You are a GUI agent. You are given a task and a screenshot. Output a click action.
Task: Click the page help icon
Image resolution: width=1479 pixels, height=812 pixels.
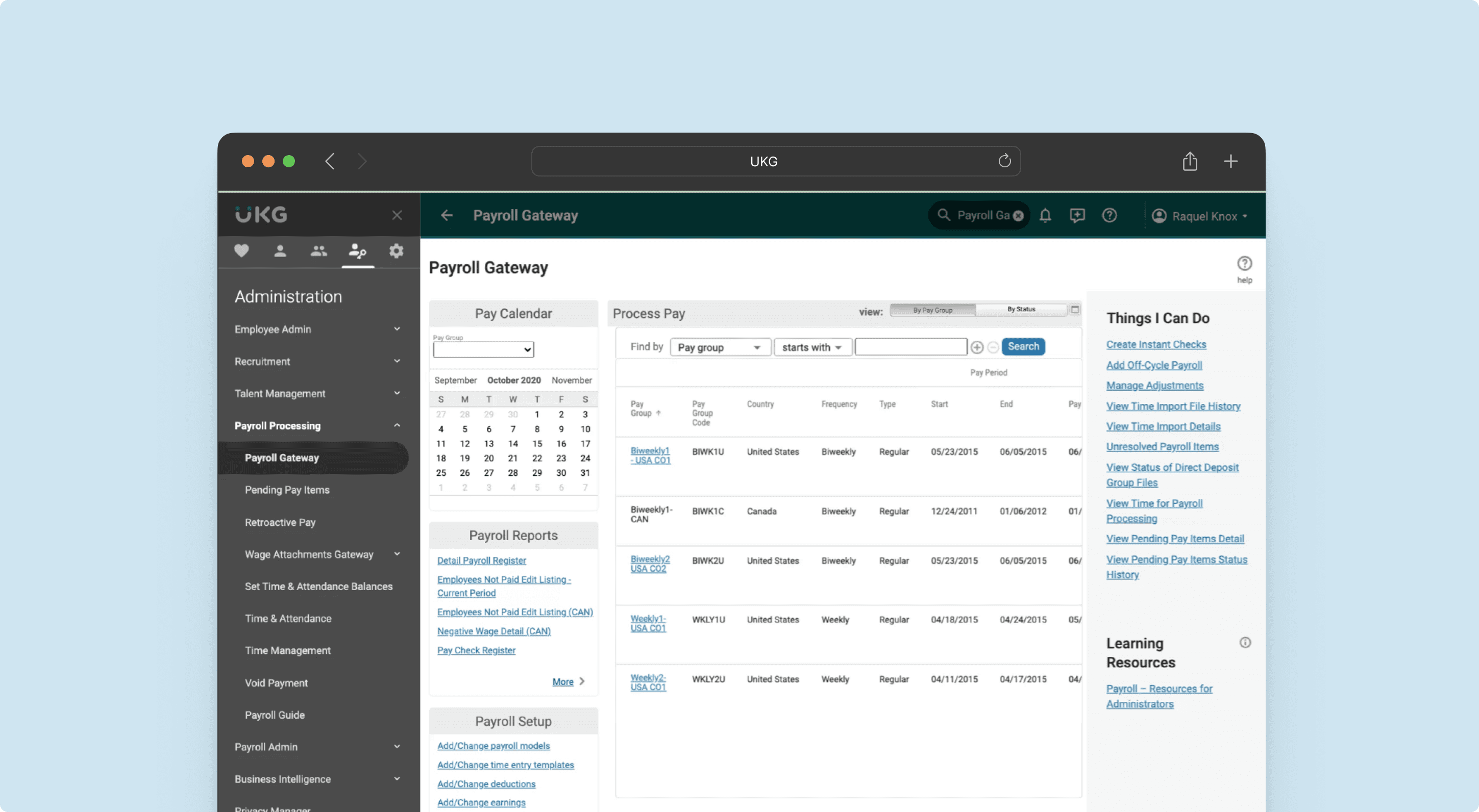[1244, 263]
